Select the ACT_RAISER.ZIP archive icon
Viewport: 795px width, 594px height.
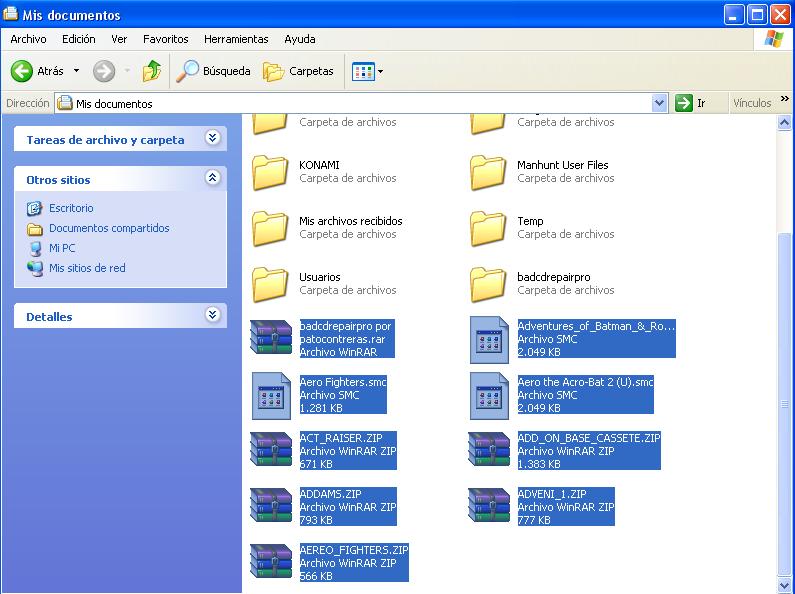click(x=271, y=449)
